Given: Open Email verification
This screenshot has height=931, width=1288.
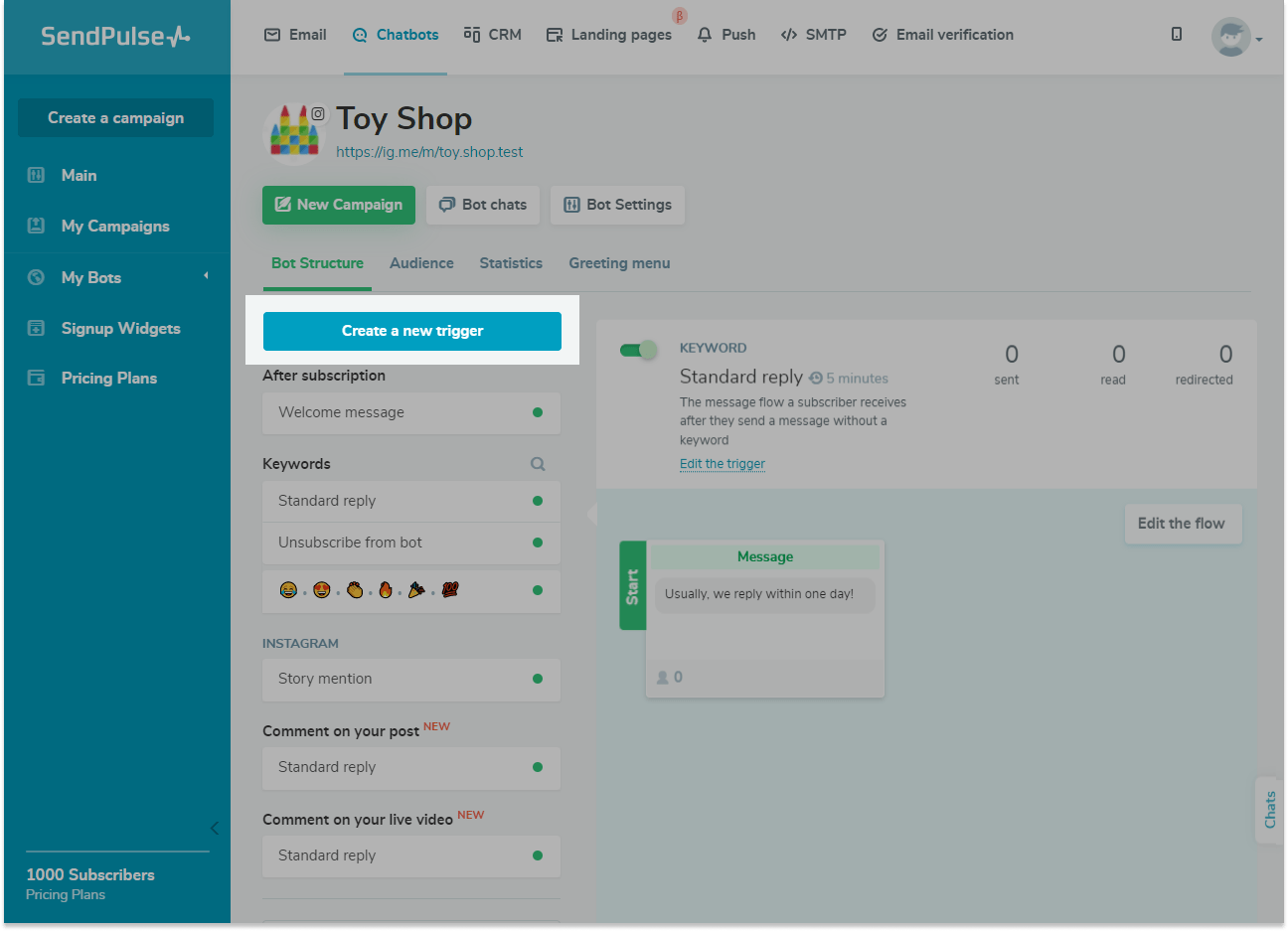Looking at the screenshot, I should click(x=943, y=35).
